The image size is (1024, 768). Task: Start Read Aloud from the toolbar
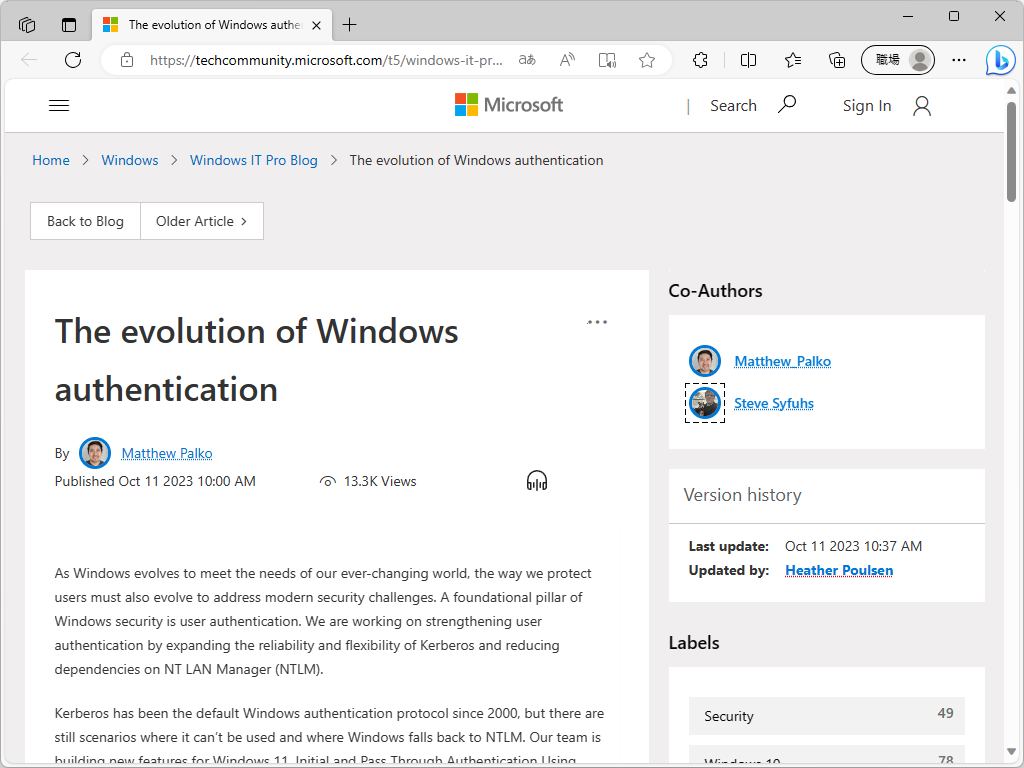point(567,60)
